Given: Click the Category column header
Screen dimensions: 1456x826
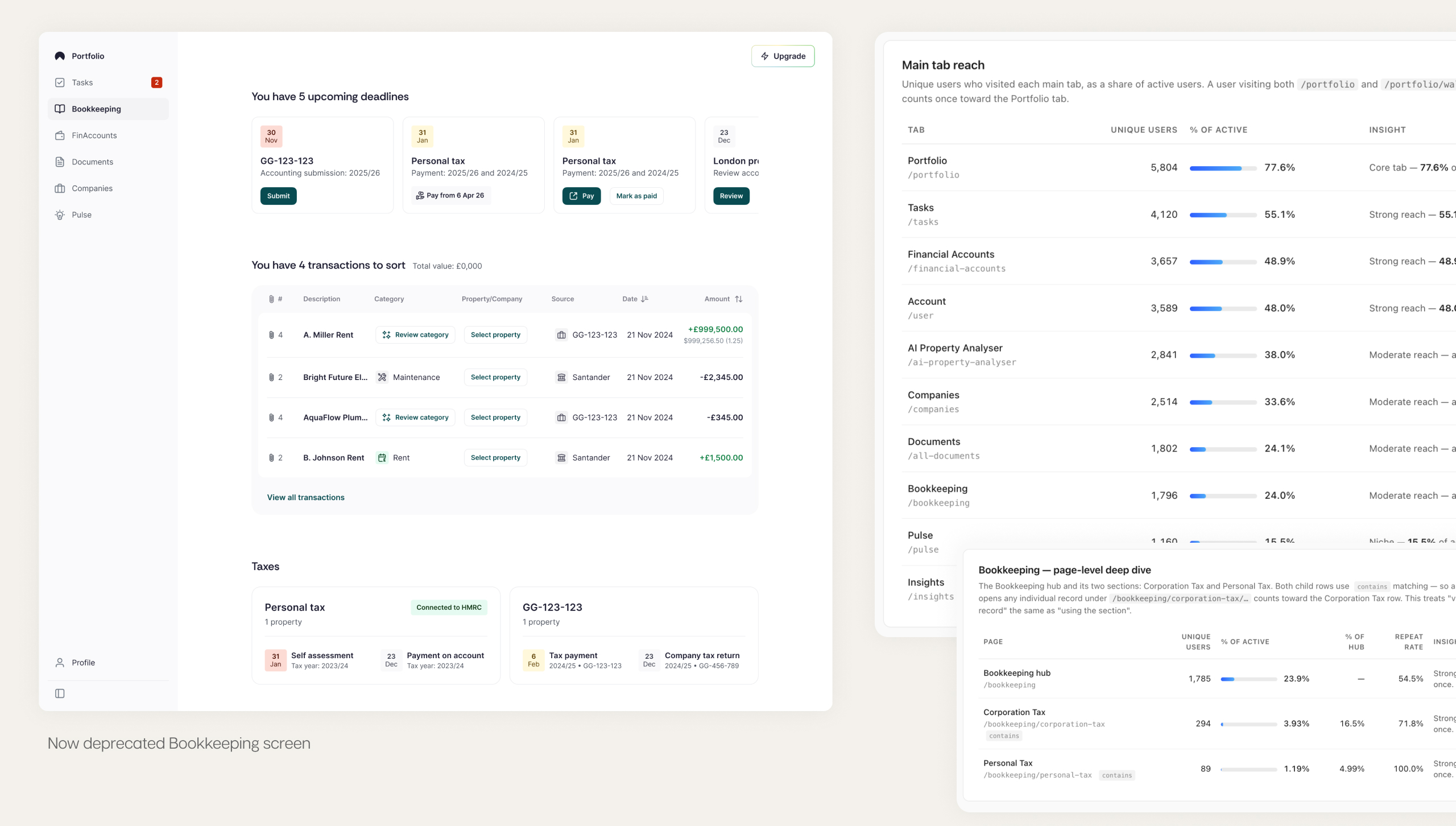Looking at the screenshot, I should [x=389, y=299].
